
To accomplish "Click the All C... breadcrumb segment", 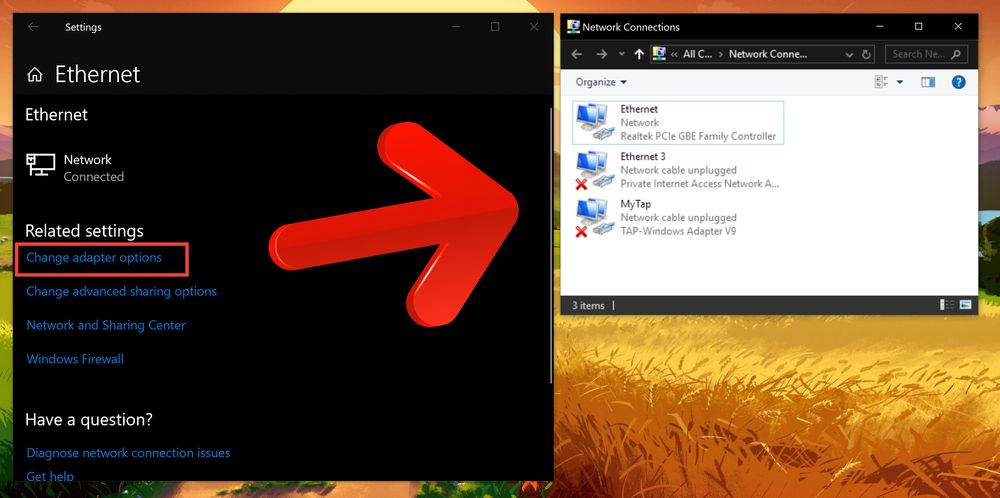I will pos(698,54).
